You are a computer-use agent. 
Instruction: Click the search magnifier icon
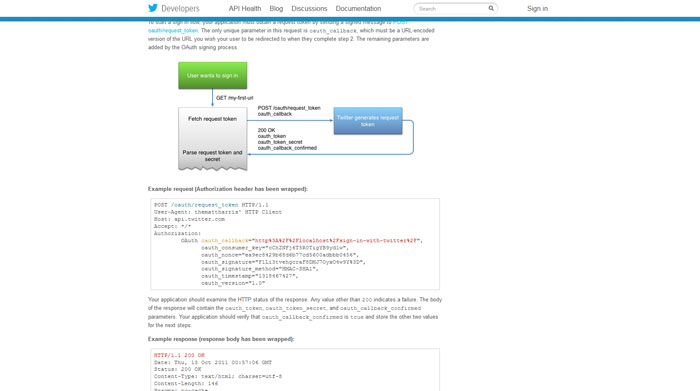pyautogui.click(x=491, y=8)
